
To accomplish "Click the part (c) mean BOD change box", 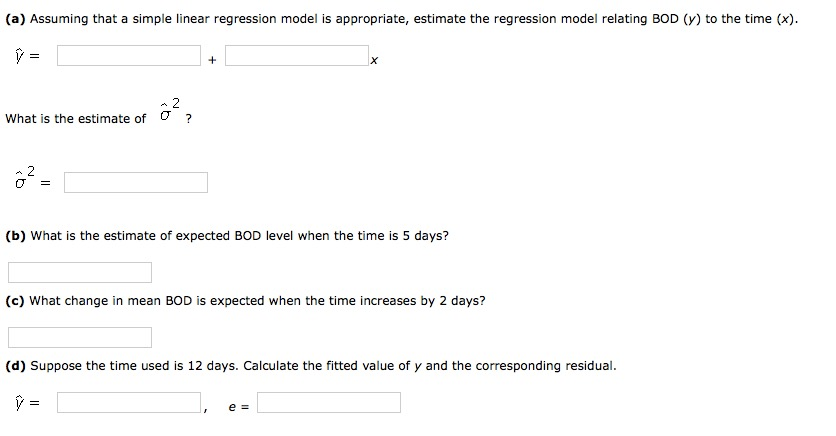I will [x=80, y=337].
